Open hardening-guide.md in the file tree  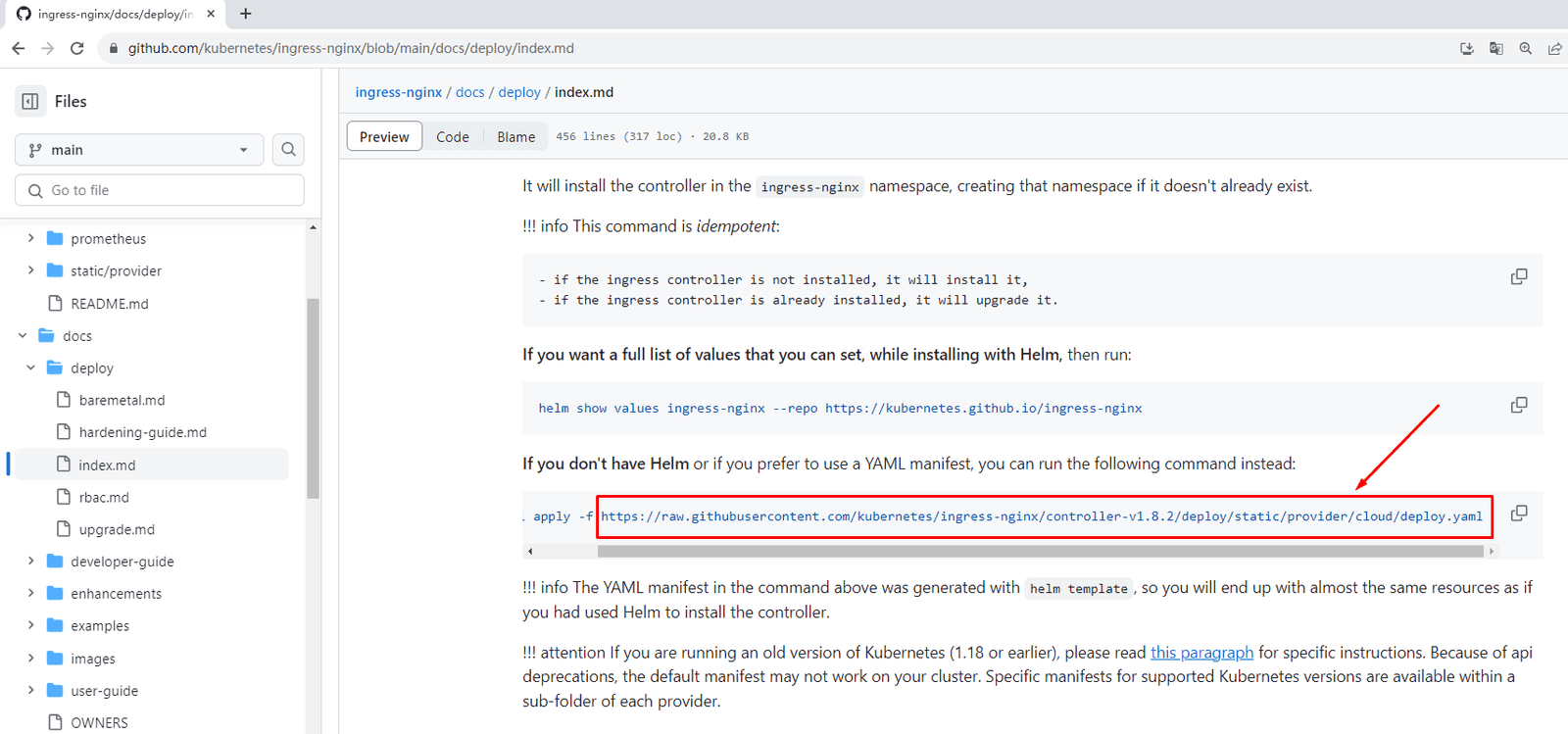pyautogui.click(x=143, y=432)
